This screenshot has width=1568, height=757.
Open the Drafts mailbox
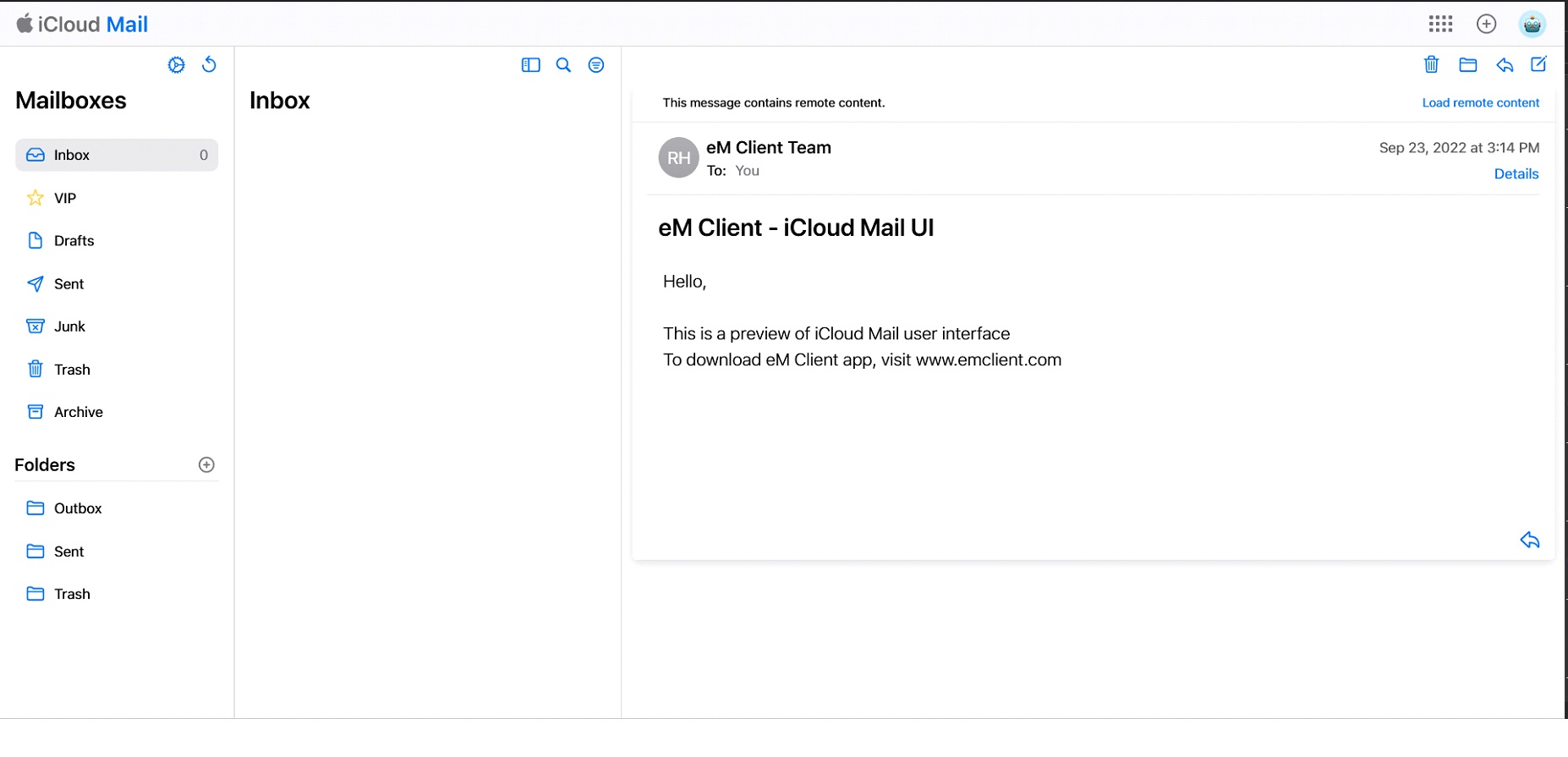pyautogui.click(x=117, y=240)
